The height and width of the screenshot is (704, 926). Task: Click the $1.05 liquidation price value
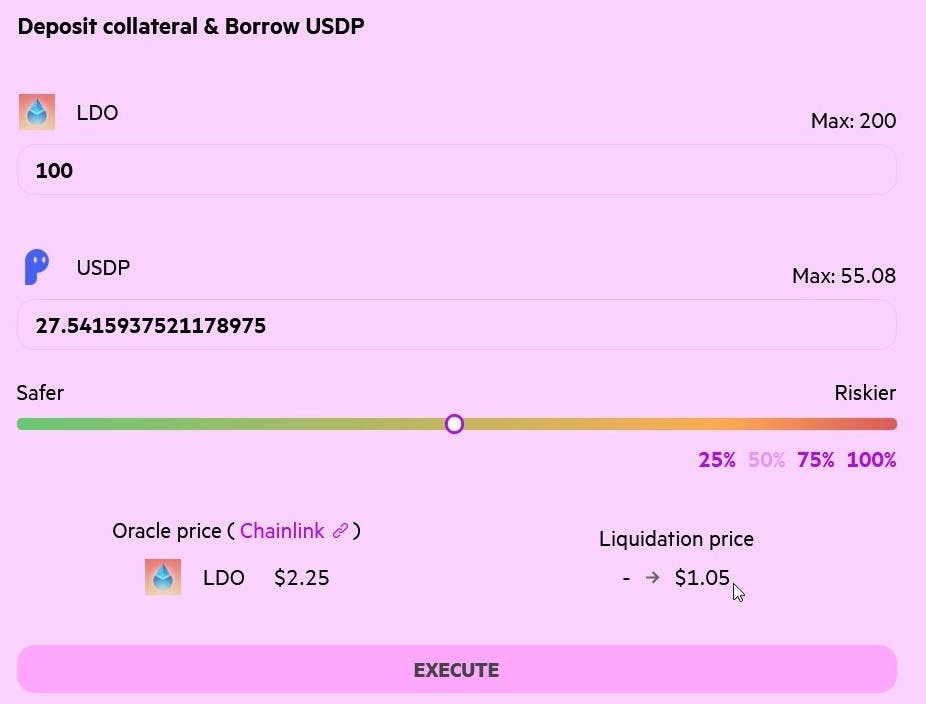click(702, 577)
